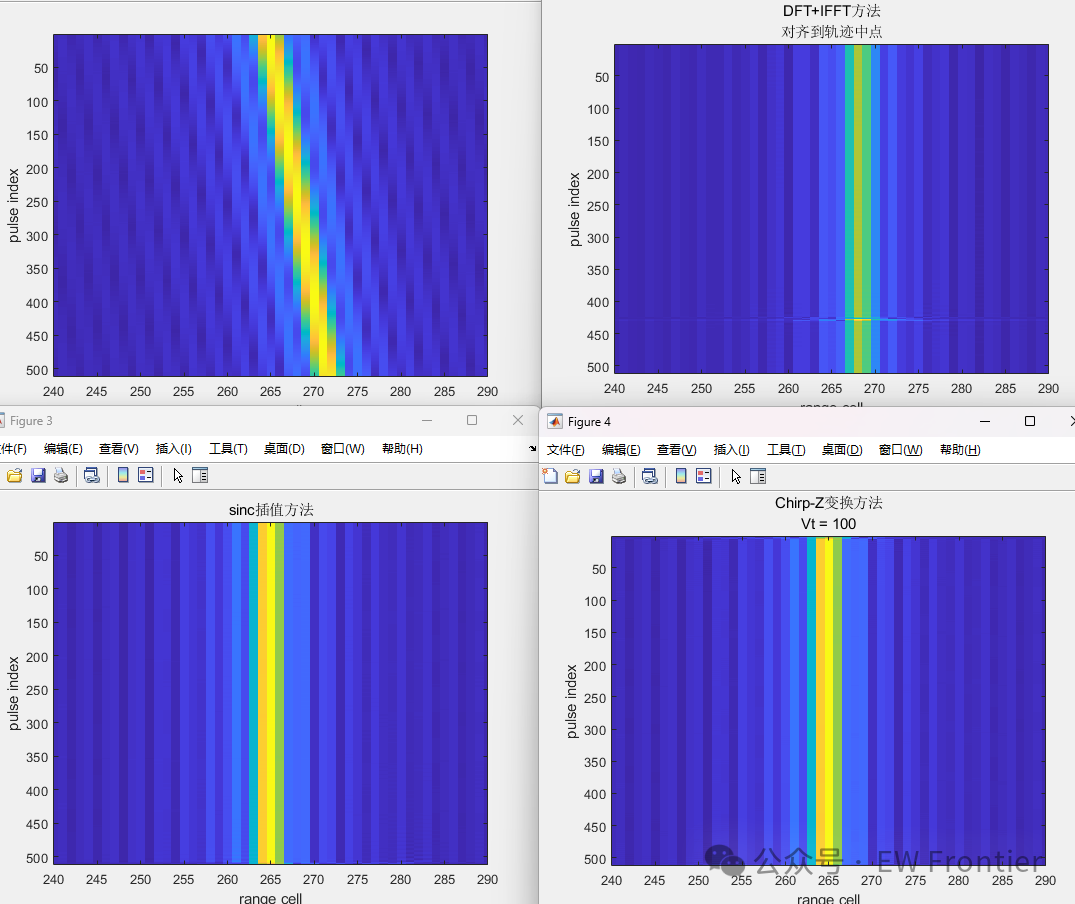
Task: Click the Link Plot icon in Figure 3
Action: click(92, 476)
